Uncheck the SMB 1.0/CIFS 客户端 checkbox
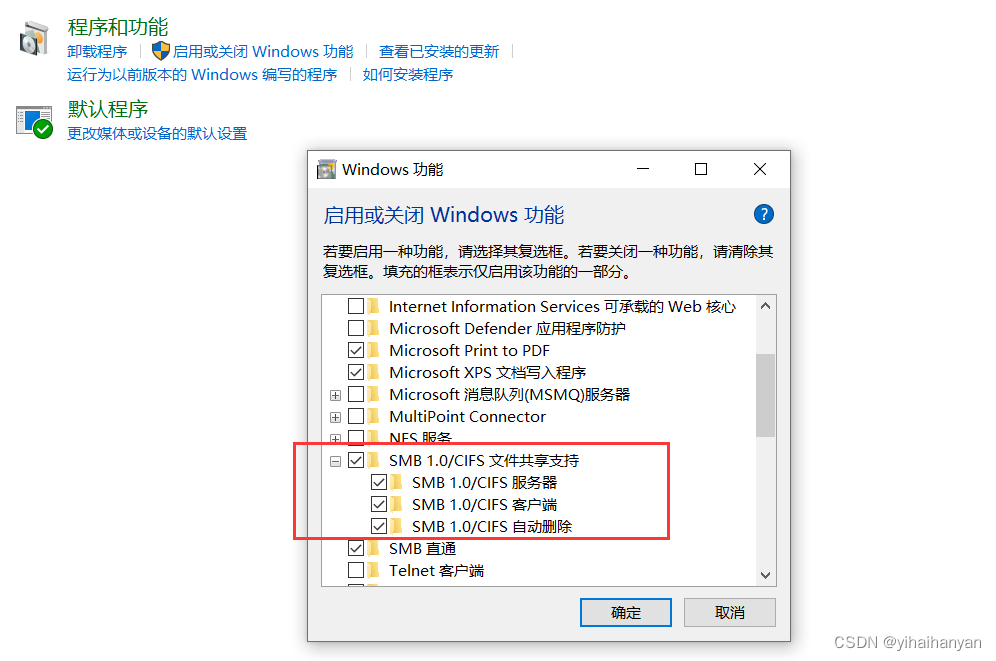Viewport: 996px width, 661px height. pos(379,504)
